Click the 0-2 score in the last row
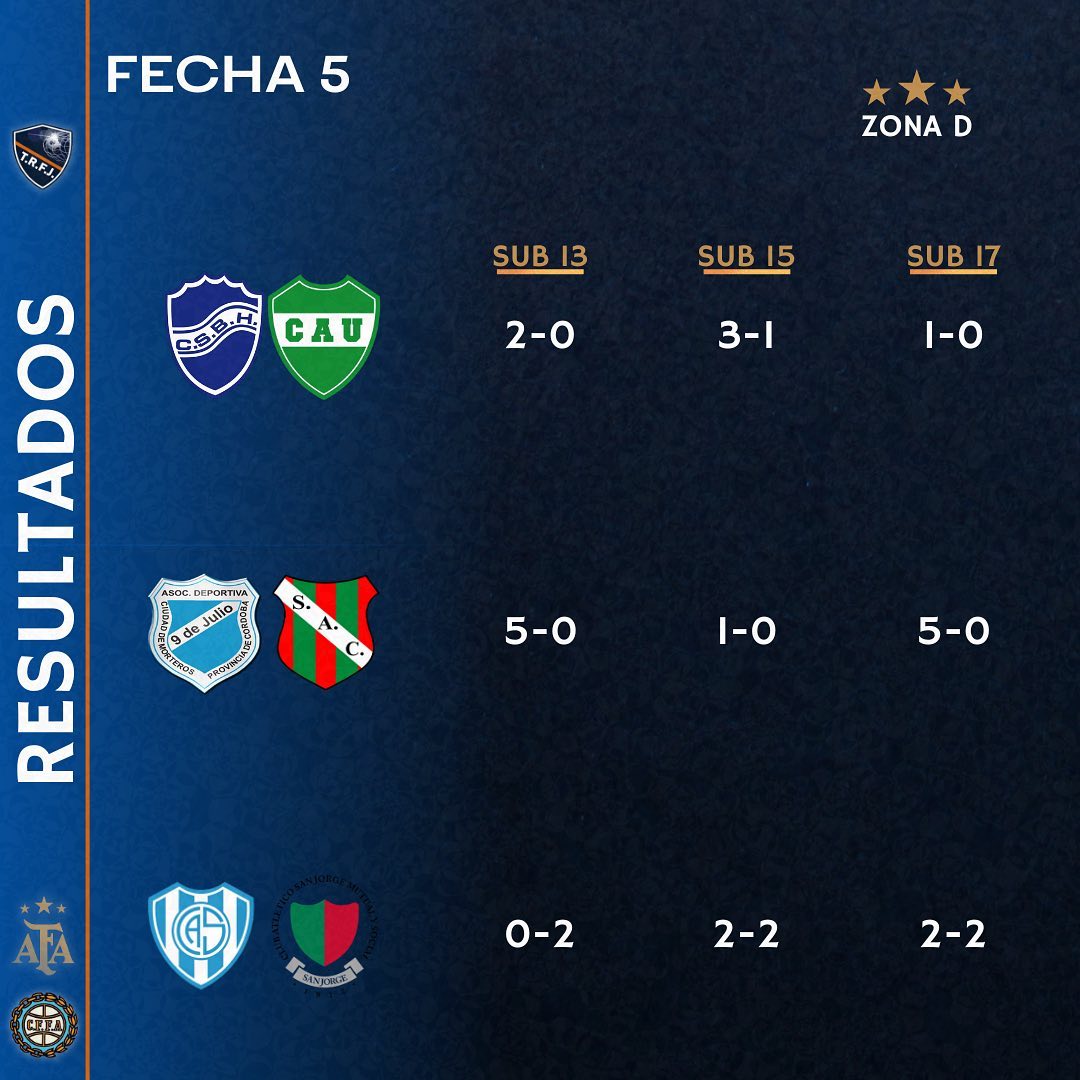 [540, 934]
